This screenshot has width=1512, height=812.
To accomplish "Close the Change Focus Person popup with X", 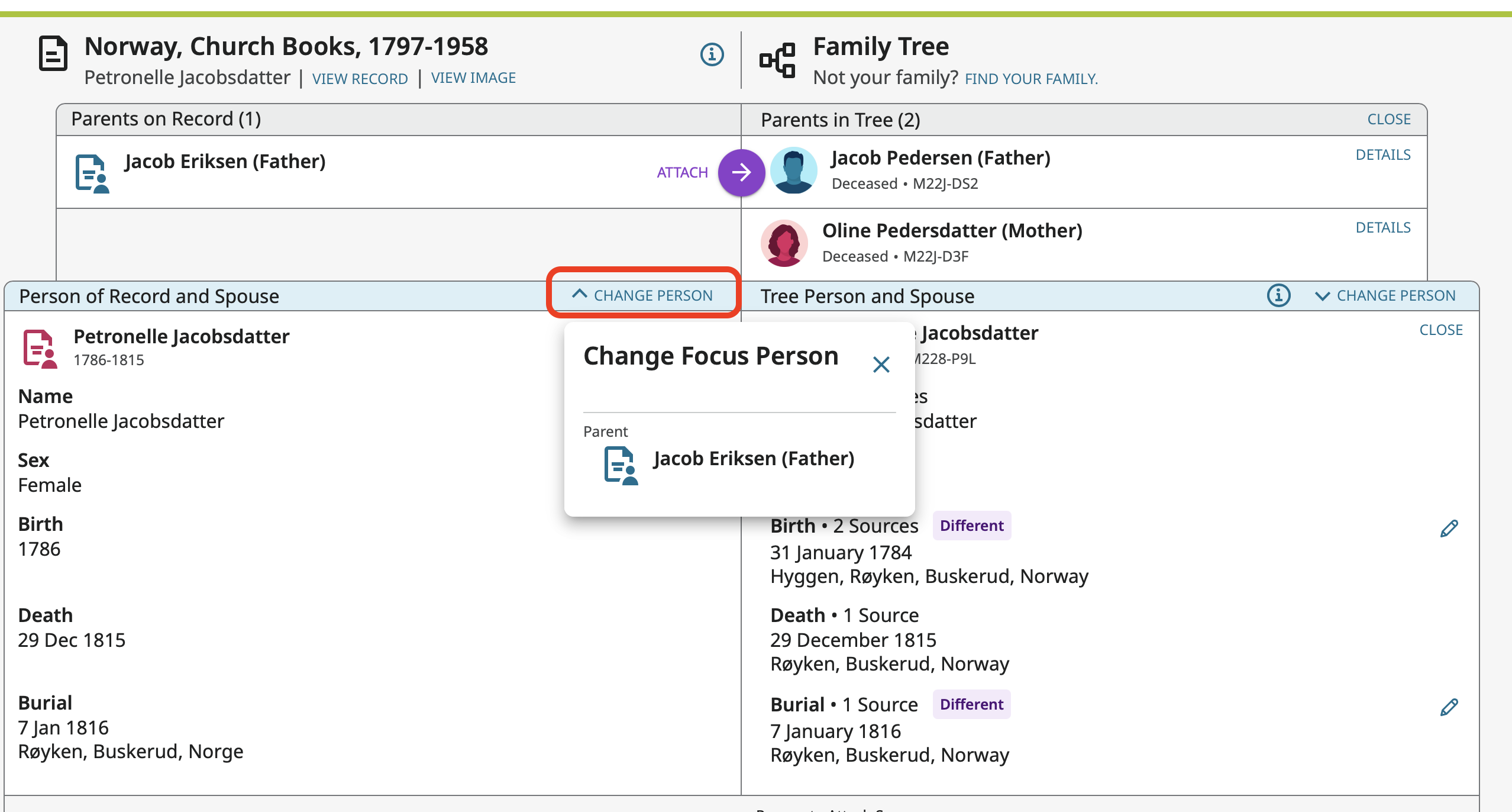I will click(881, 364).
